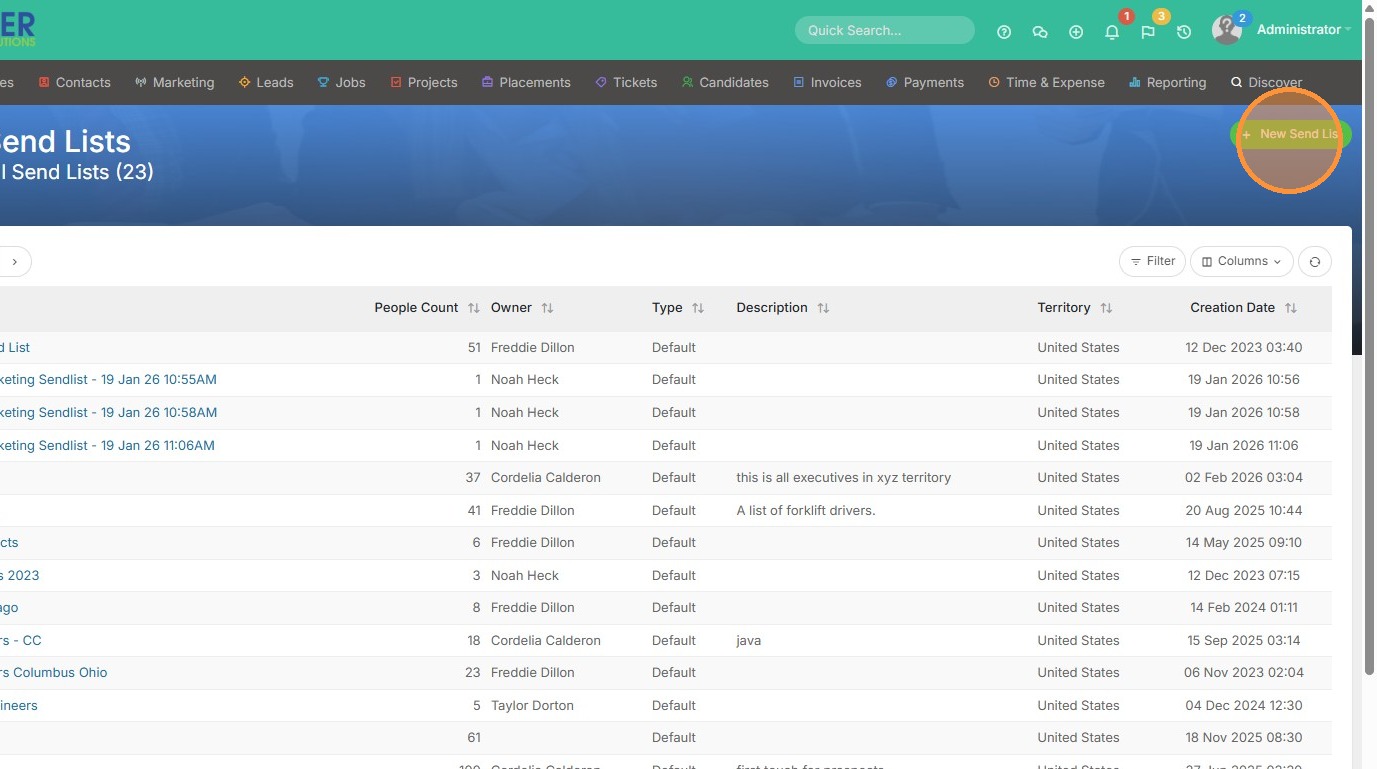Expand the Columns dropdown
The image size is (1377, 769).
pos(1241,262)
